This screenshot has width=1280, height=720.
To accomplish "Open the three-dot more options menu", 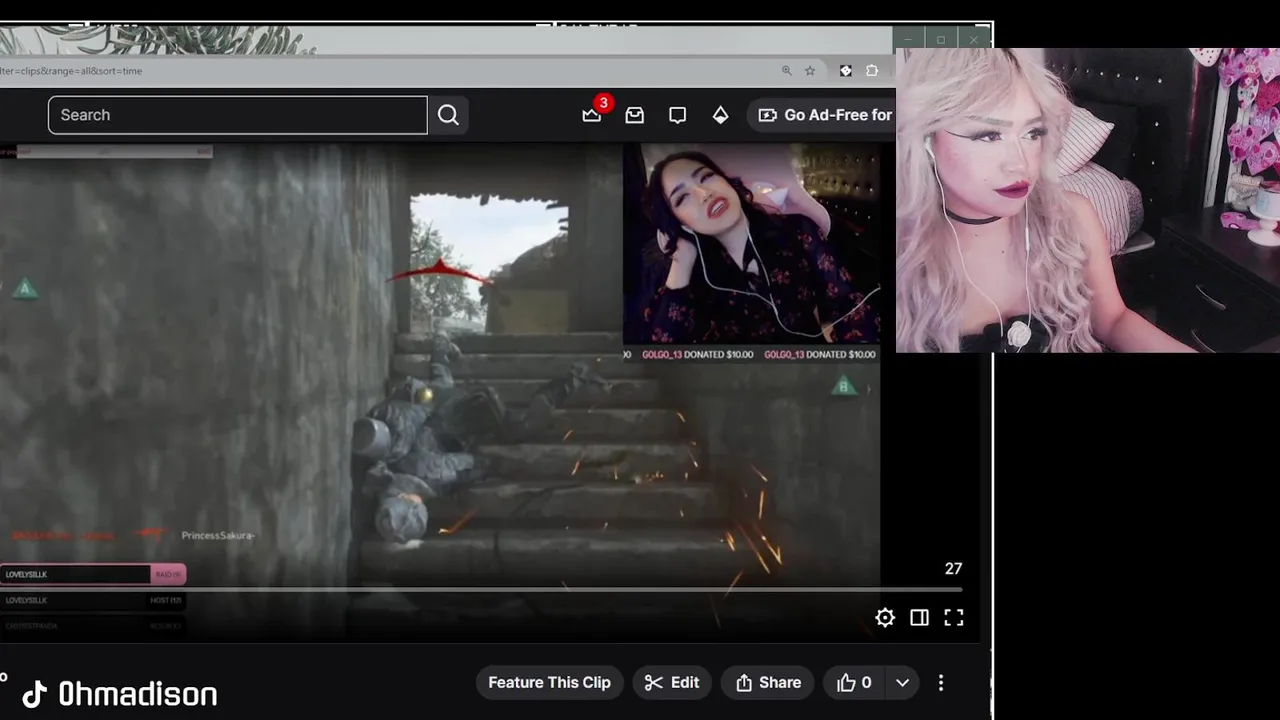I will point(941,683).
